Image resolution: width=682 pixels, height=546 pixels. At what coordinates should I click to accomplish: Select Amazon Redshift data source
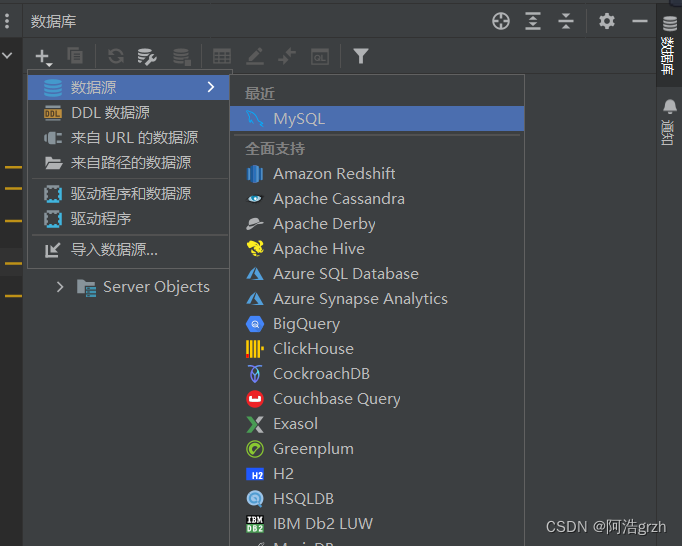tap(377, 174)
